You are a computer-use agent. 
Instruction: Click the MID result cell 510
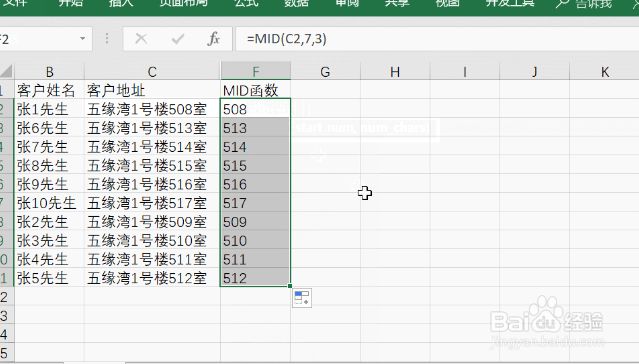point(256,240)
